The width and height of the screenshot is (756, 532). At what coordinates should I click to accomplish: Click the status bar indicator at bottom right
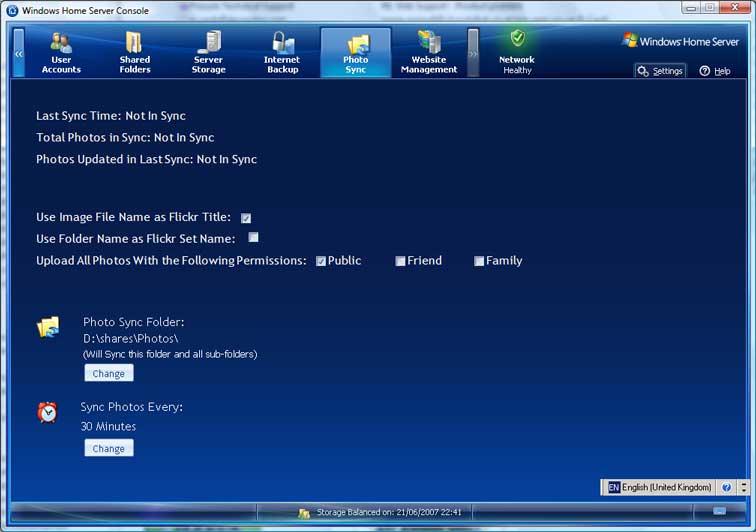pos(719,511)
